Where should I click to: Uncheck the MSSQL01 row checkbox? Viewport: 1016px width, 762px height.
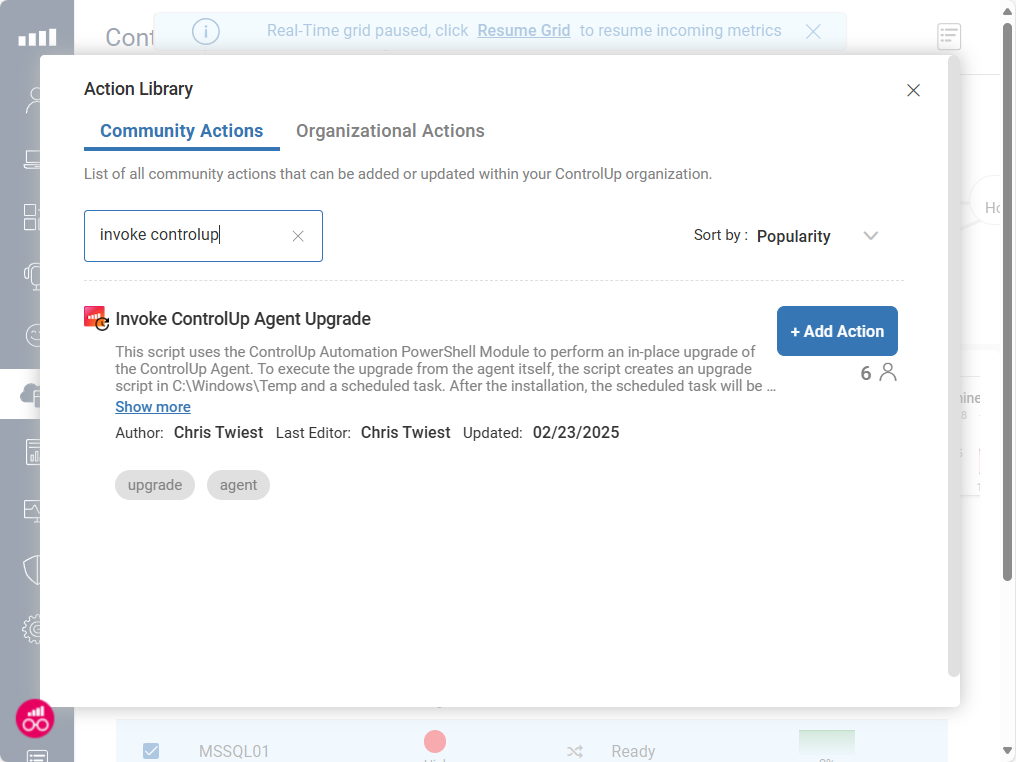[x=151, y=750]
